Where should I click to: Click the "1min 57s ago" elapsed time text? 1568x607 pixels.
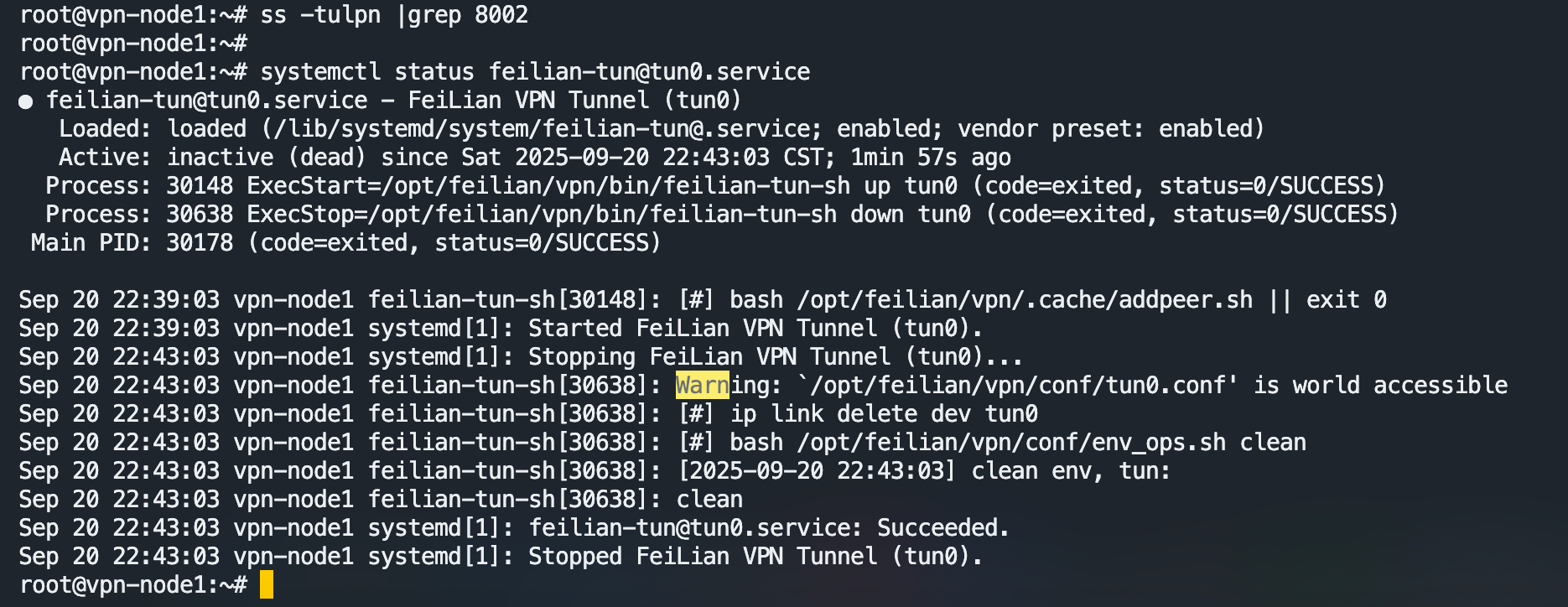tap(931, 157)
